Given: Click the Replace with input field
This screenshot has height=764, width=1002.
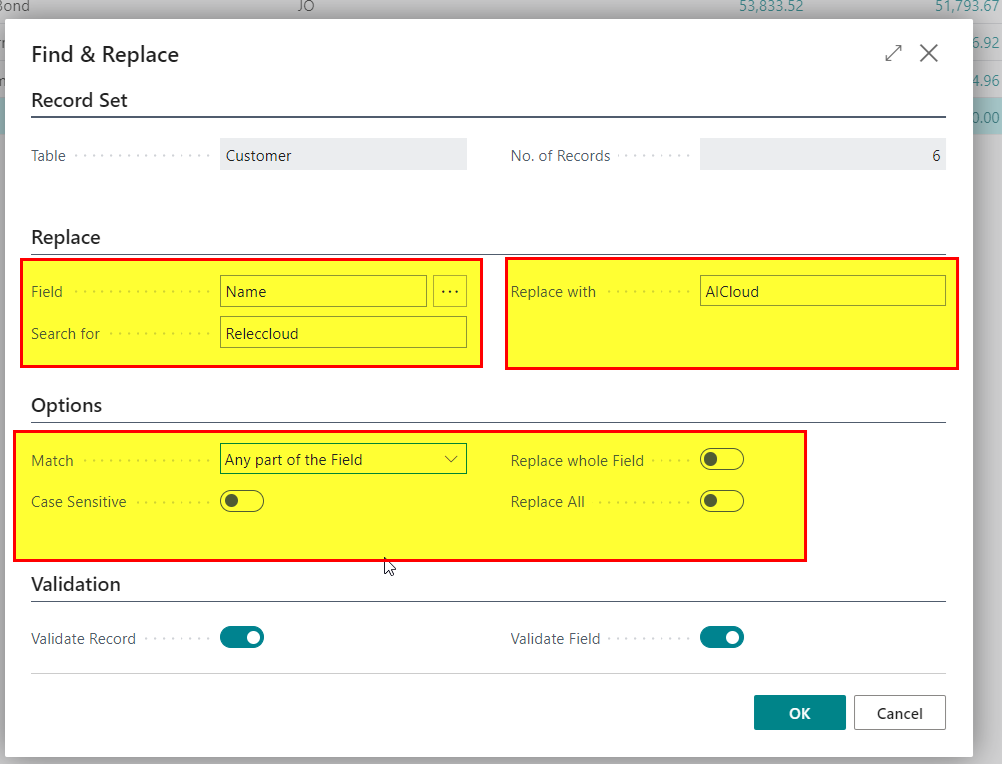Looking at the screenshot, I should click(x=822, y=291).
